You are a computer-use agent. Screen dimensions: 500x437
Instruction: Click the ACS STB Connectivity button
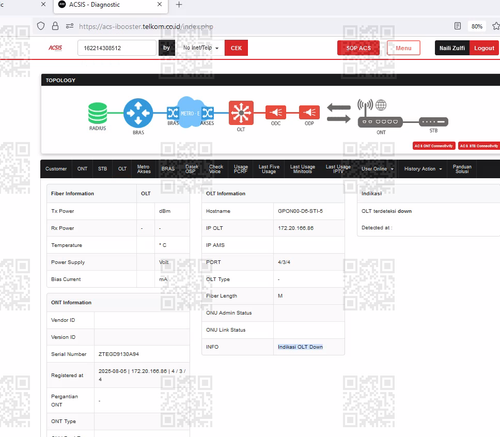pyautogui.click(x=479, y=146)
